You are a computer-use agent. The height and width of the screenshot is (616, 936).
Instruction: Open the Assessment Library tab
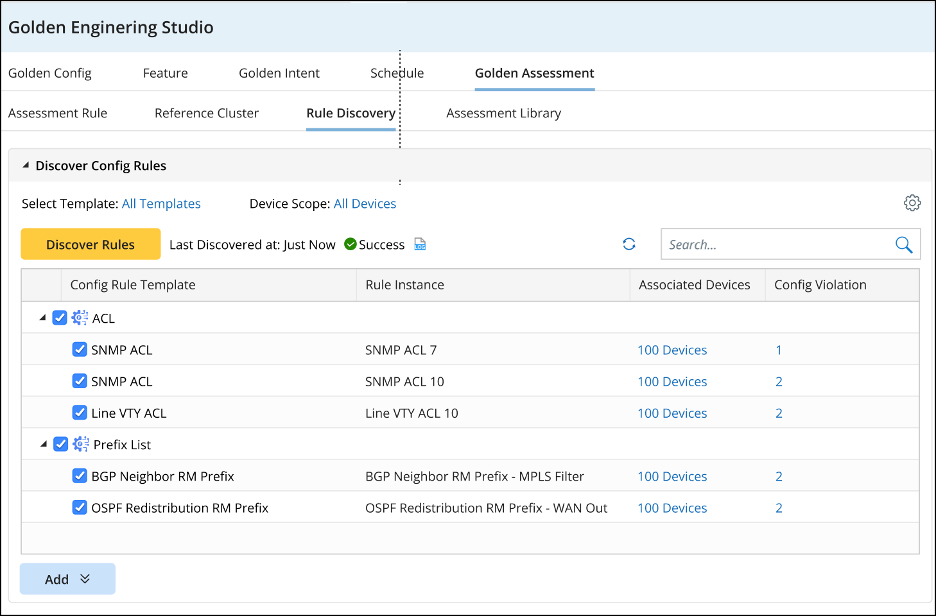pyautogui.click(x=503, y=113)
